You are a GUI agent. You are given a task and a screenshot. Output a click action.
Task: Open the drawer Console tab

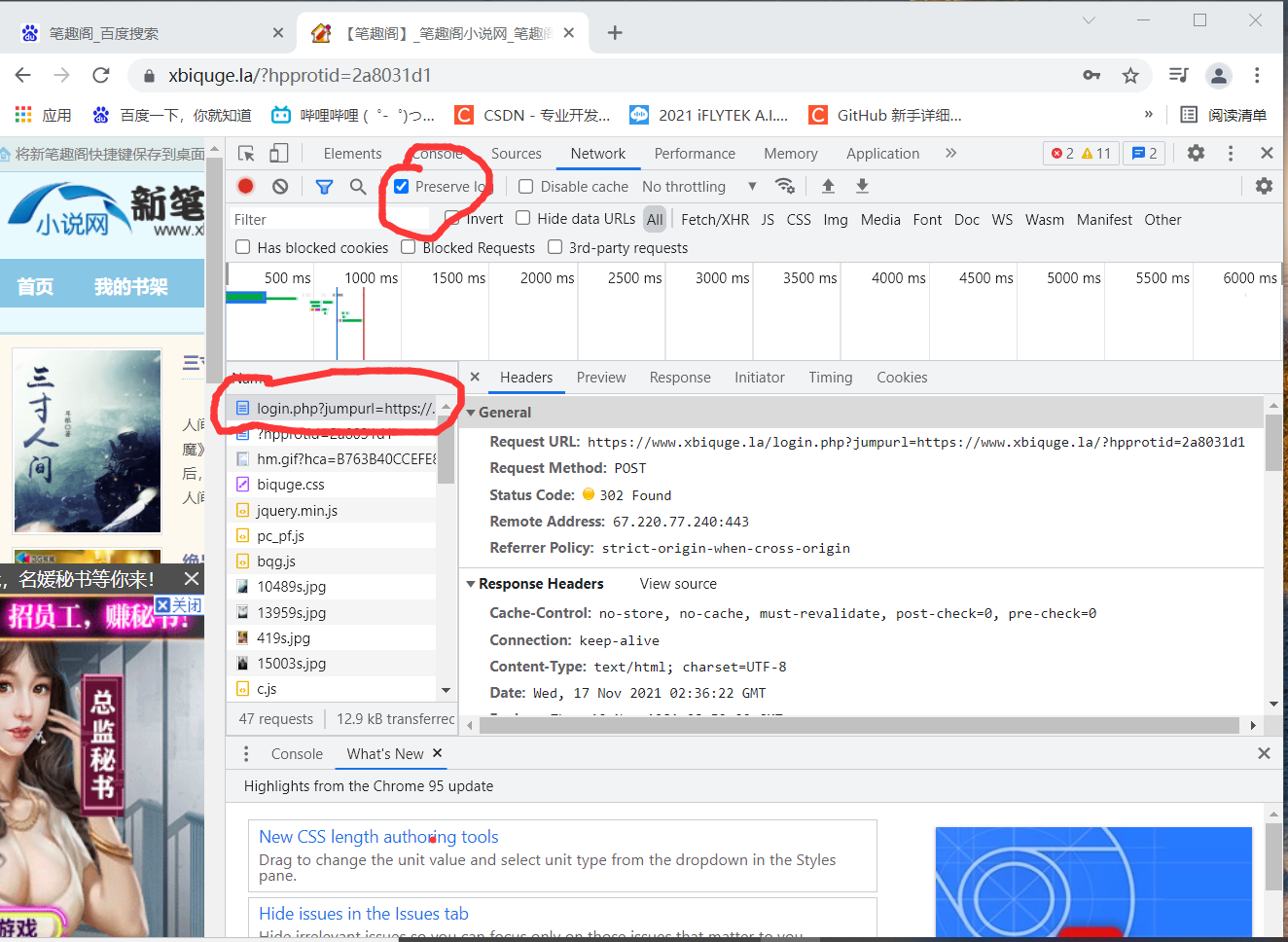pos(297,754)
